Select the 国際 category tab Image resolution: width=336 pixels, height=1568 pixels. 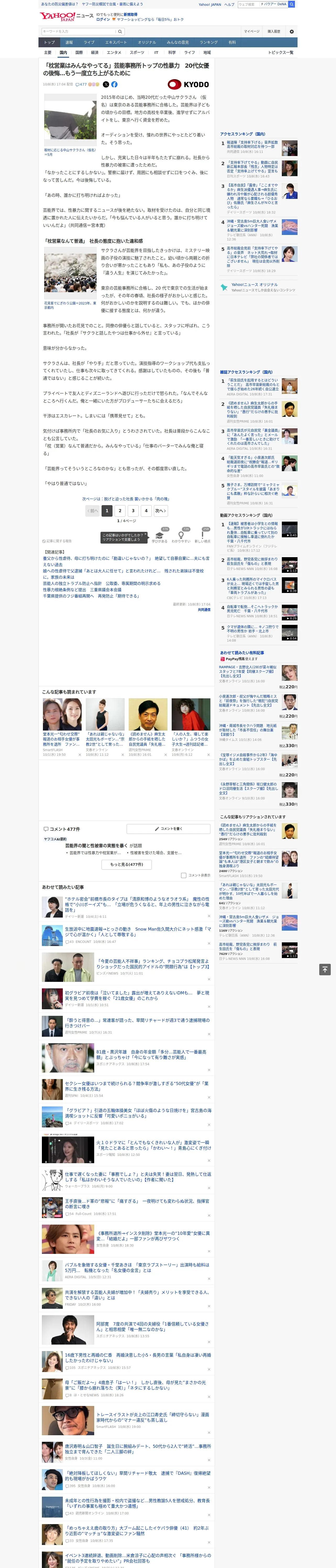coord(79,52)
